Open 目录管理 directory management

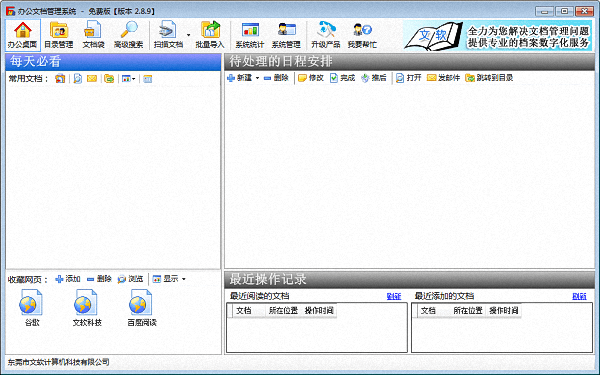pos(59,35)
